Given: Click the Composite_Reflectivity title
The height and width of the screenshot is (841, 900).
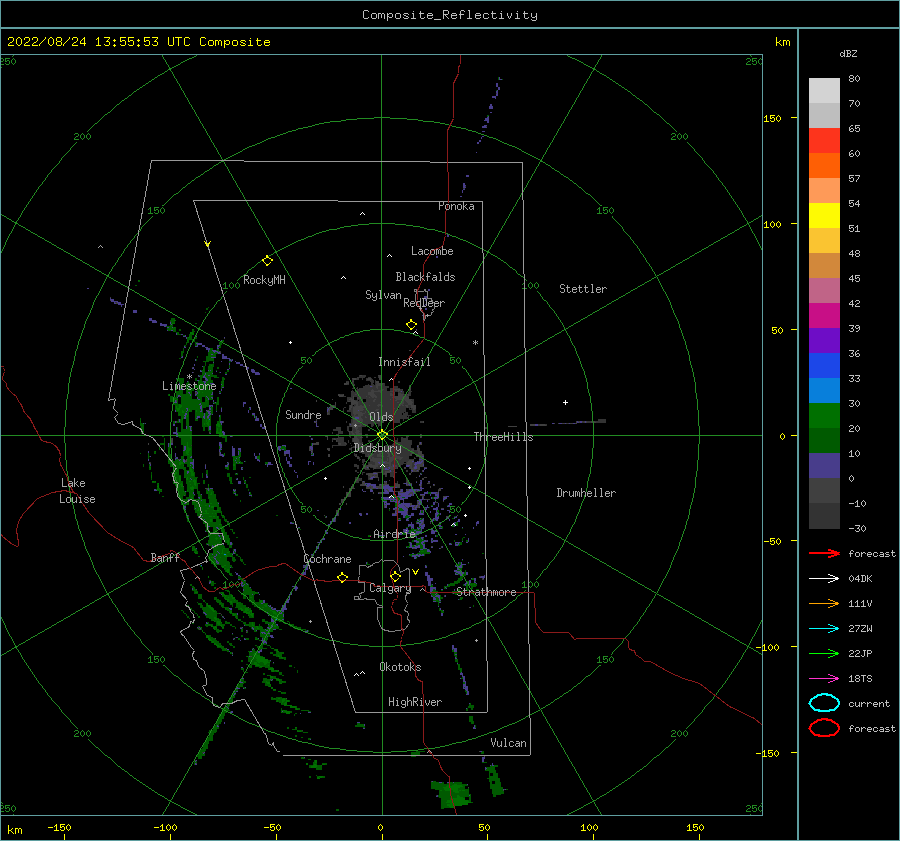Looking at the screenshot, I should coord(450,15).
